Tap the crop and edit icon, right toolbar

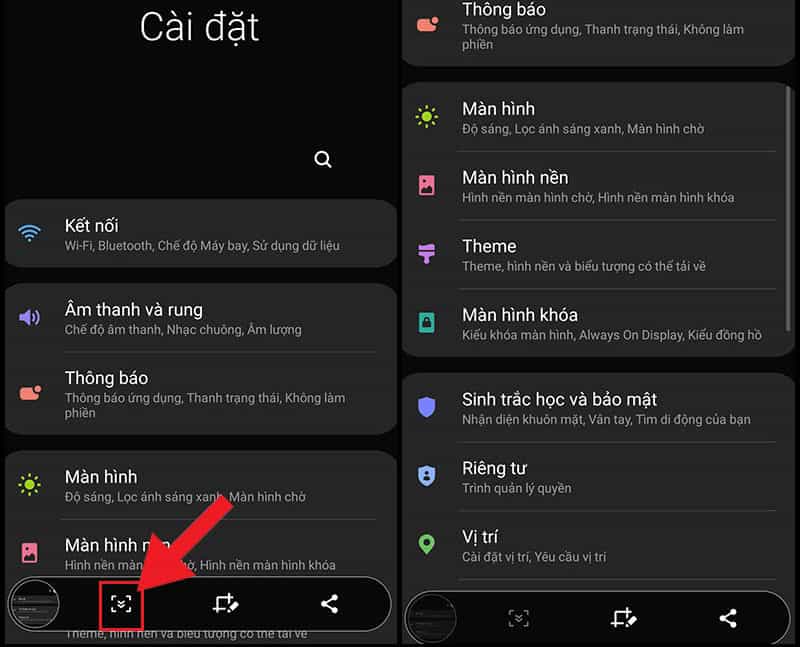pos(623,618)
